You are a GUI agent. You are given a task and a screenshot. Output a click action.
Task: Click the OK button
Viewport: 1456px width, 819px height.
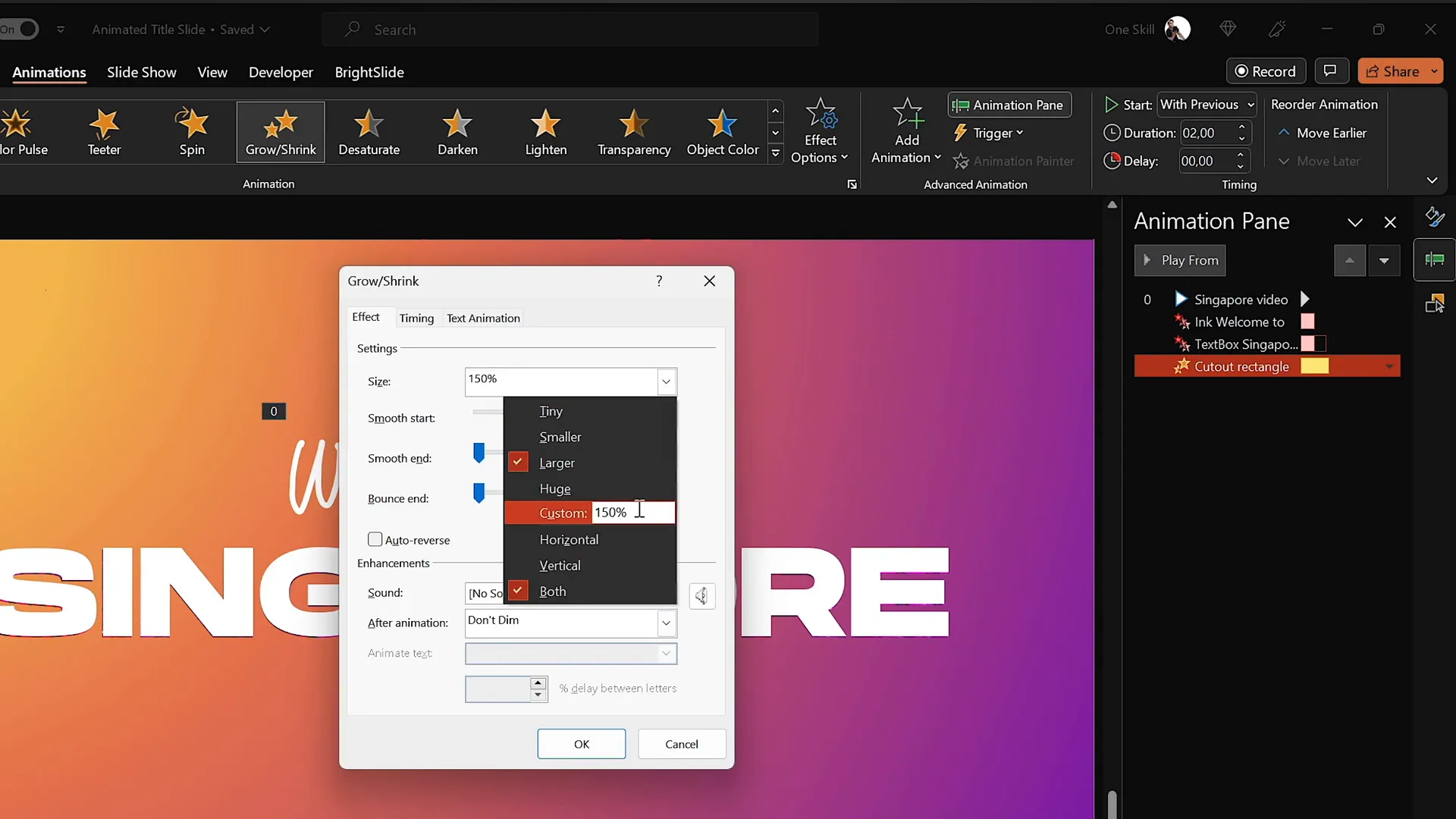pos(581,743)
